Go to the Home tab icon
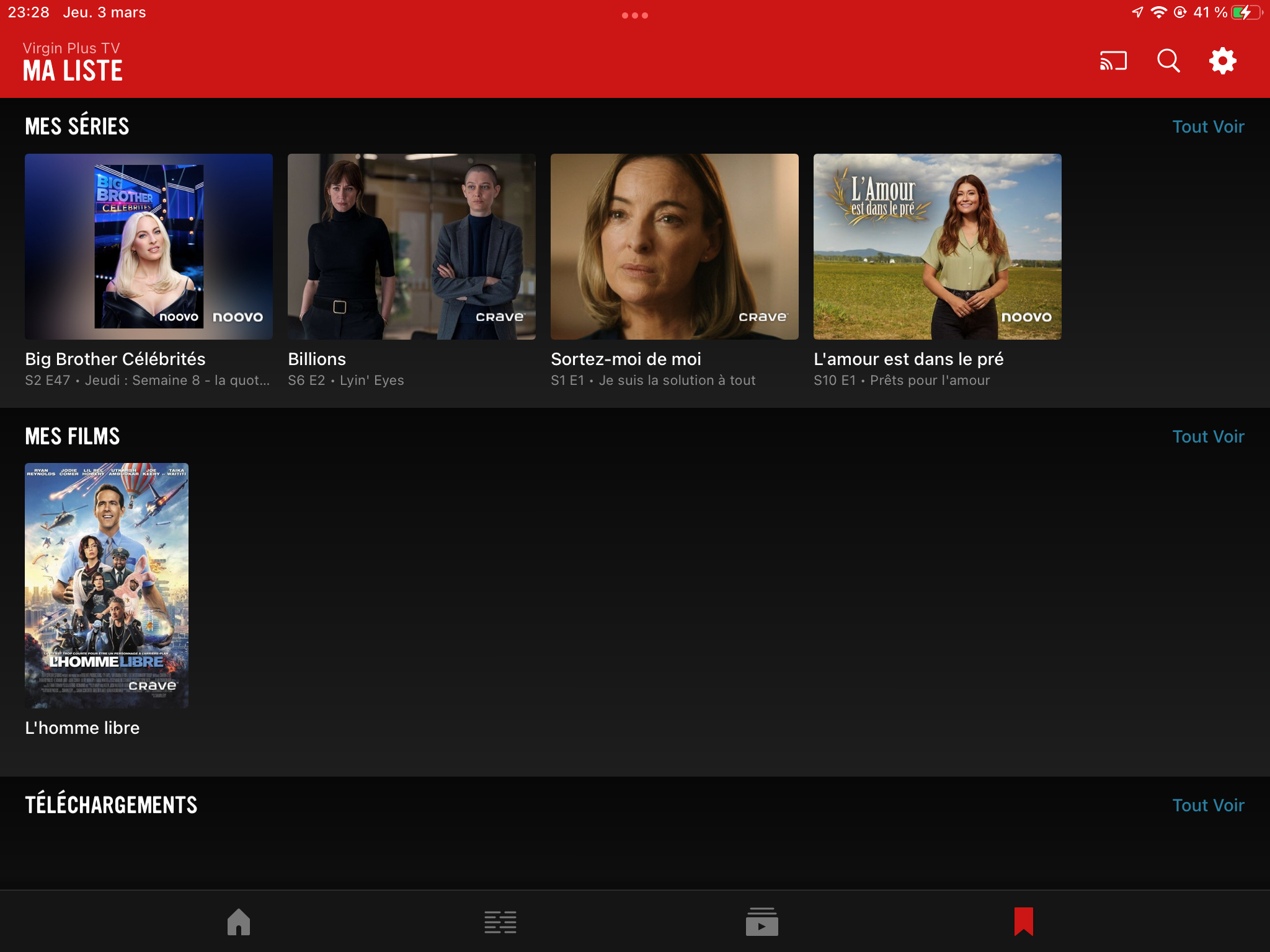The height and width of the screenshot is (952, 1270). pos(239,922)
